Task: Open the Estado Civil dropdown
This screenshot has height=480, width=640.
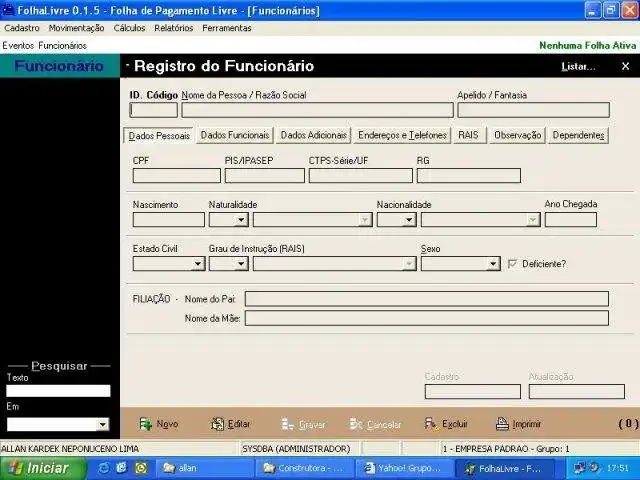Action: pyautogui.click(x=198, y=264)
